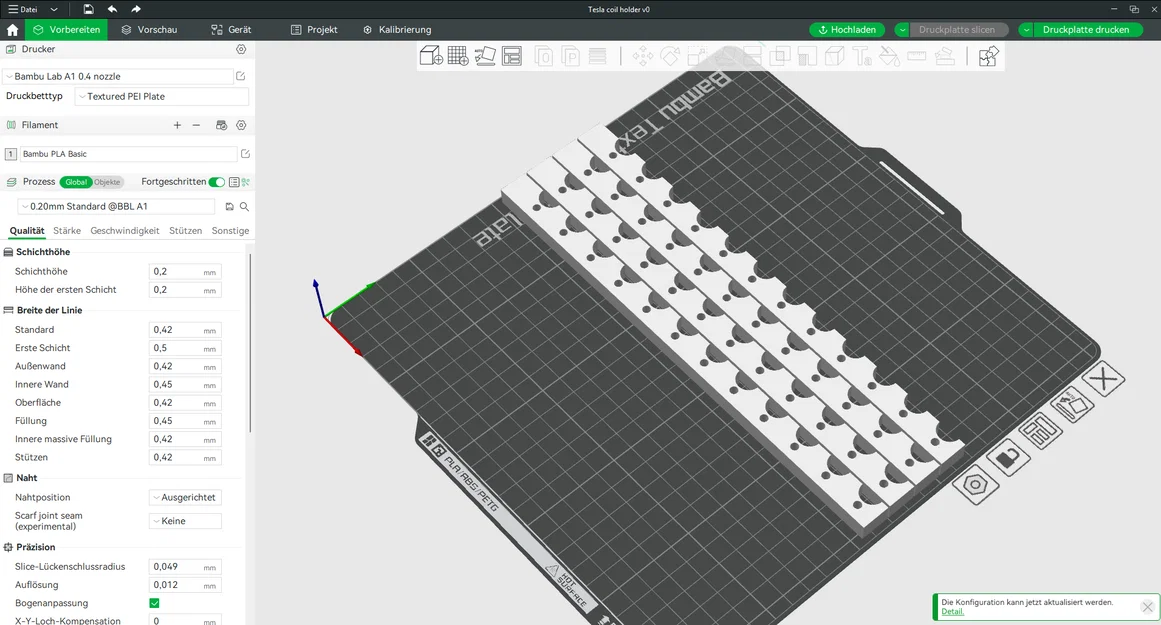This screenshot has height=625, width=1161.
Task: Open the Assembly view puzzle icon
Action: coord(988,56)
